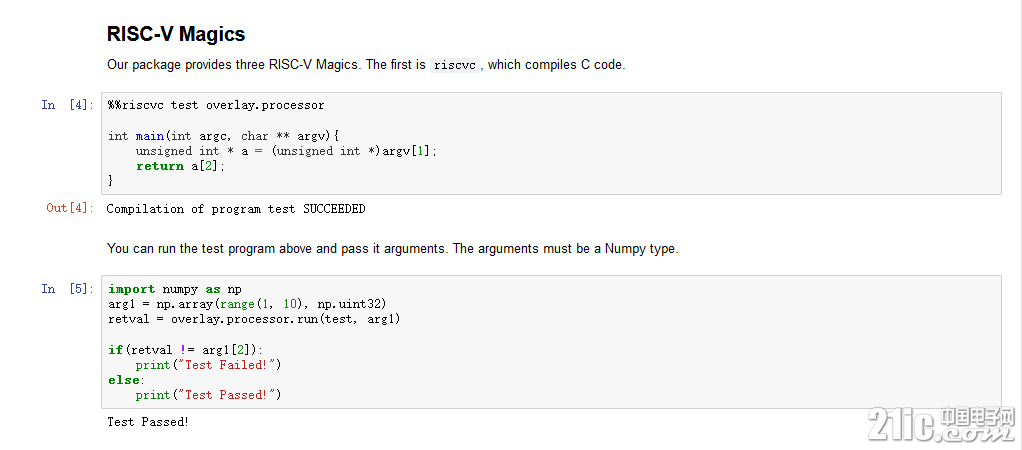Click the print Test Failed line
1022x450 pixels.
pos(209,365)
